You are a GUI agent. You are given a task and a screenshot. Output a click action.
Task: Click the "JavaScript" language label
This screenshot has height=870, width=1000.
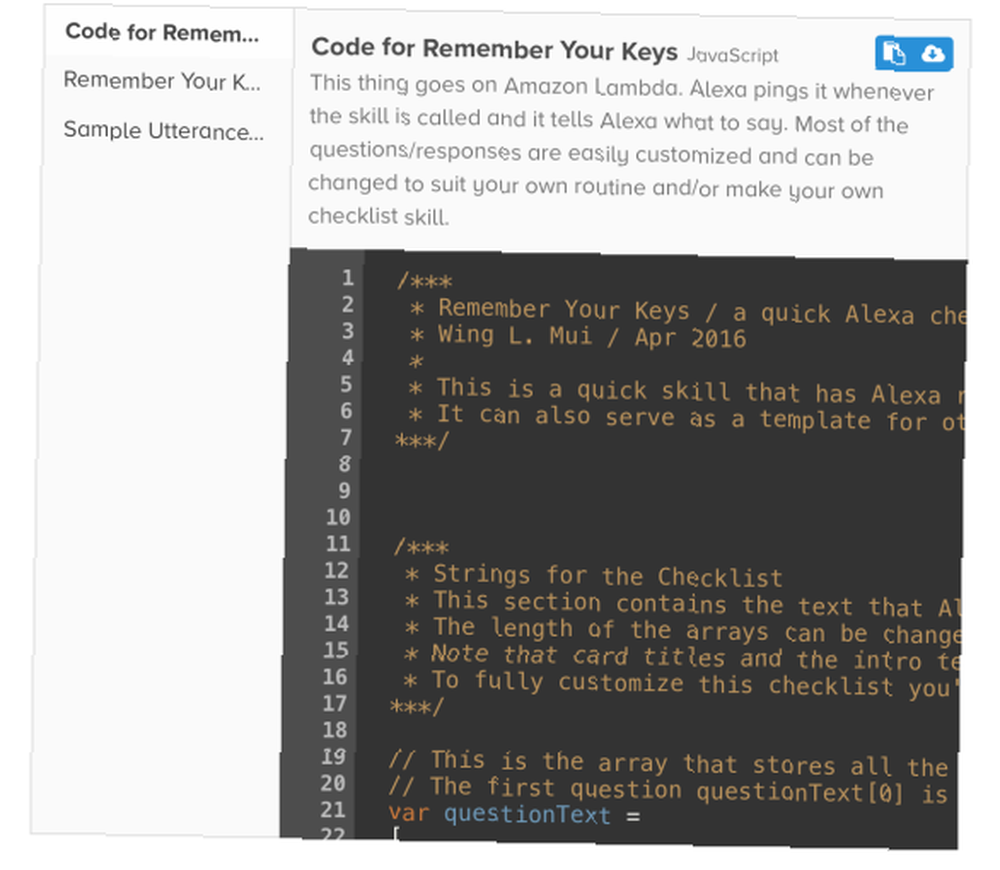click(732, 55)
